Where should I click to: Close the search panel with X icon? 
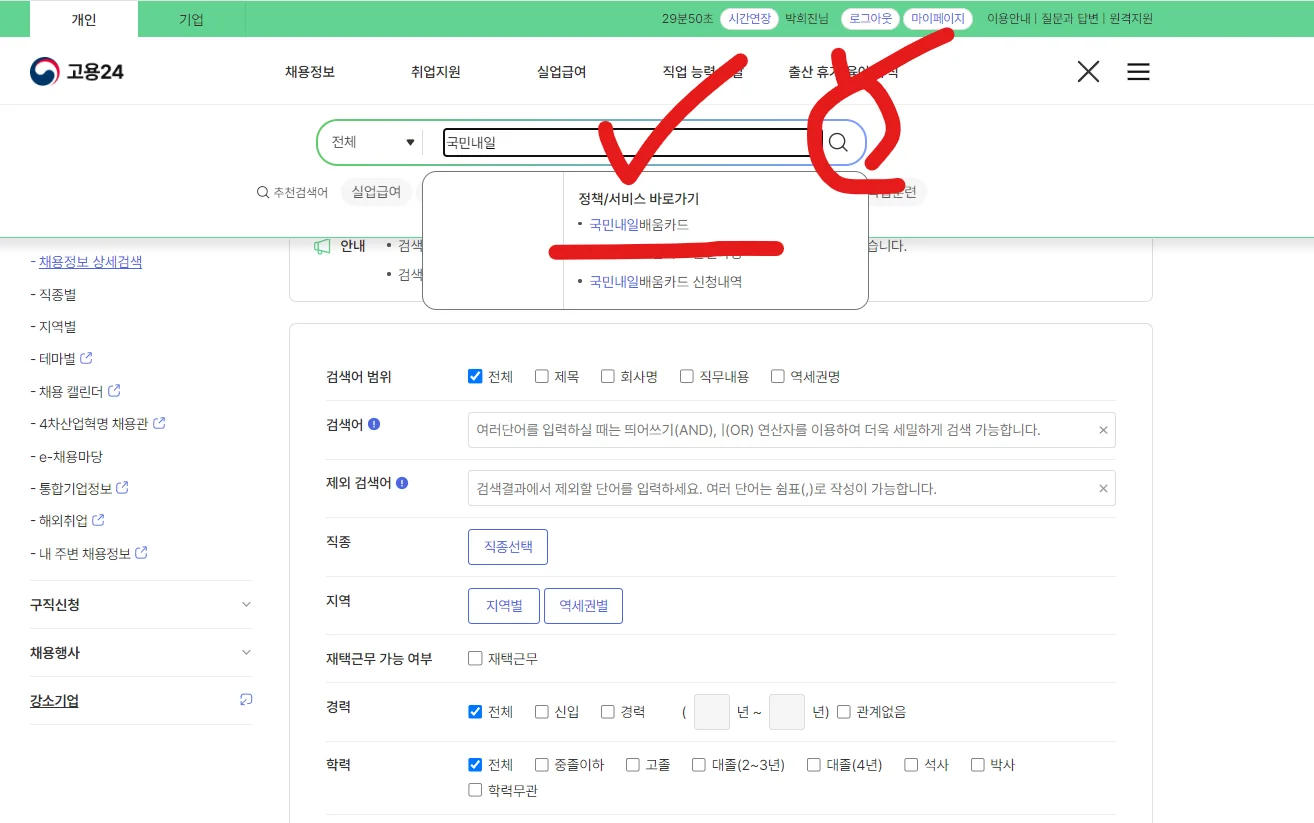pyautogui.click(x=1088, y=71)
